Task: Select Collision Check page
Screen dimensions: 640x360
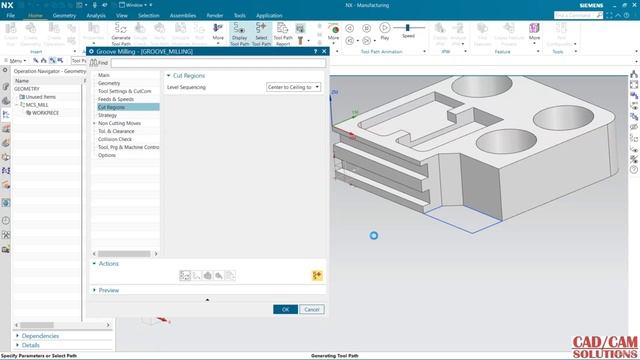Action: 115,139
